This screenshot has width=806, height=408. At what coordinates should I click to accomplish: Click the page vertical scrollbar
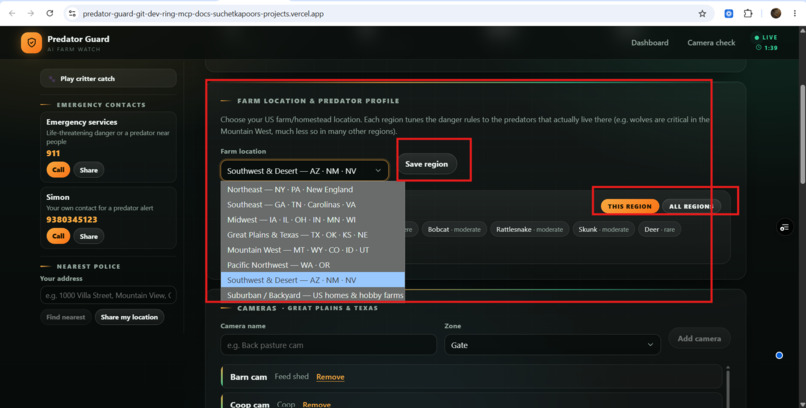point(802,134)
